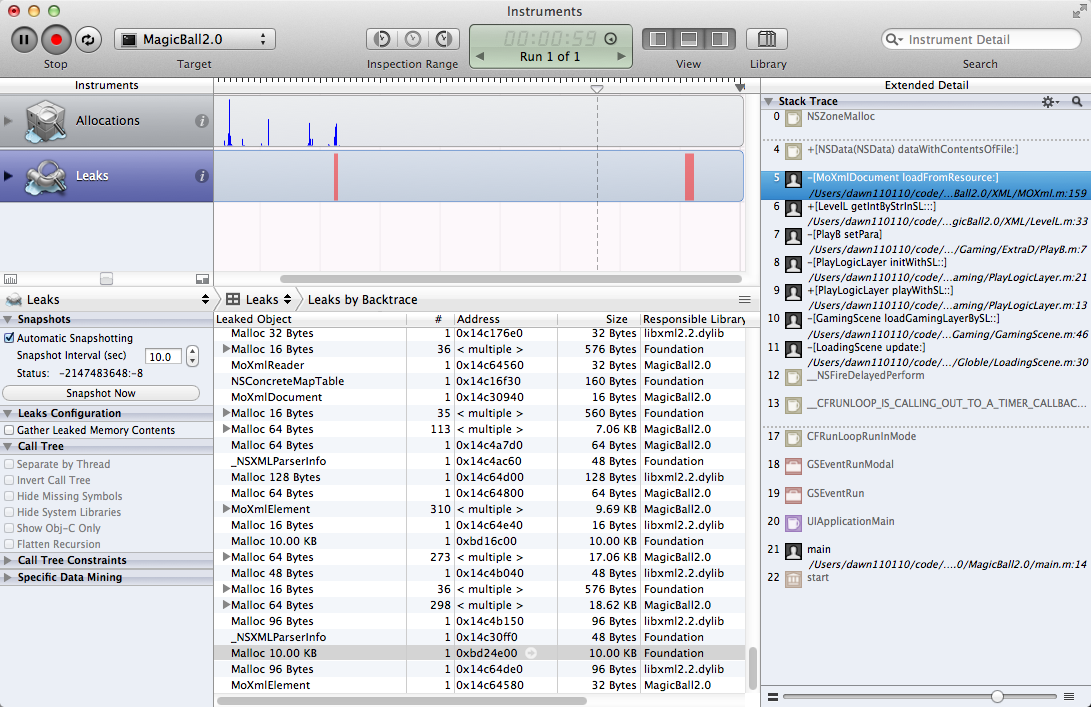The image size is (1091, 707).
Task: Select the LevelL getIntByStrInSL frame
Action: (926, 214)
